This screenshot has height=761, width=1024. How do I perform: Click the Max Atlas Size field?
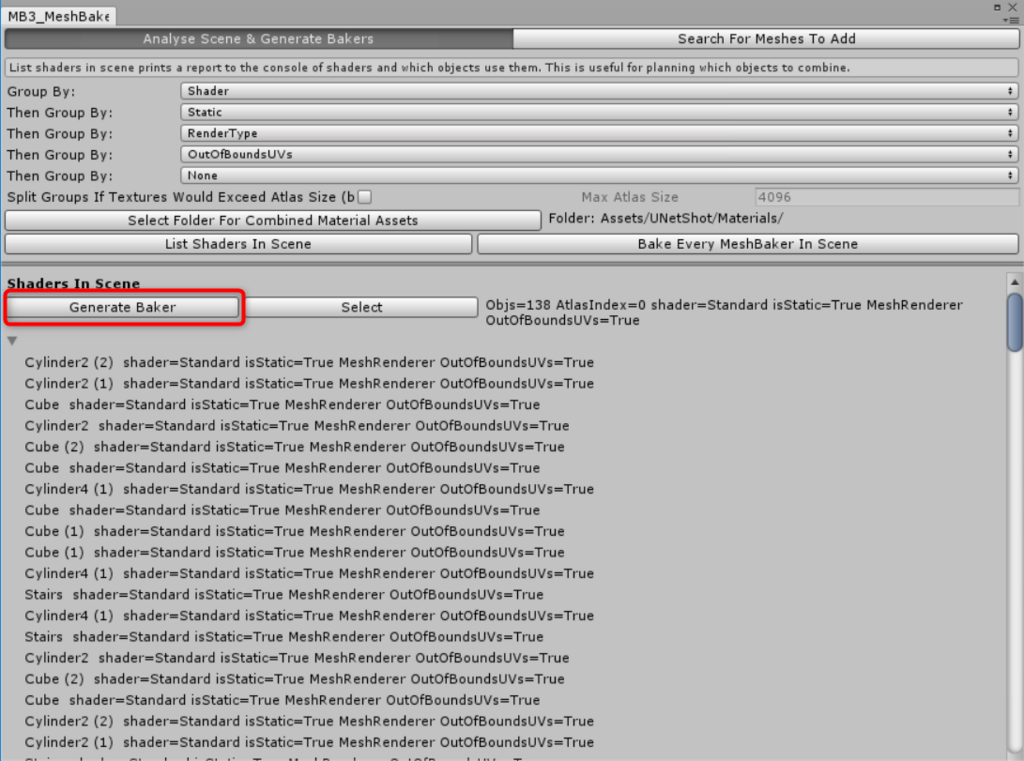pos(886,197)
